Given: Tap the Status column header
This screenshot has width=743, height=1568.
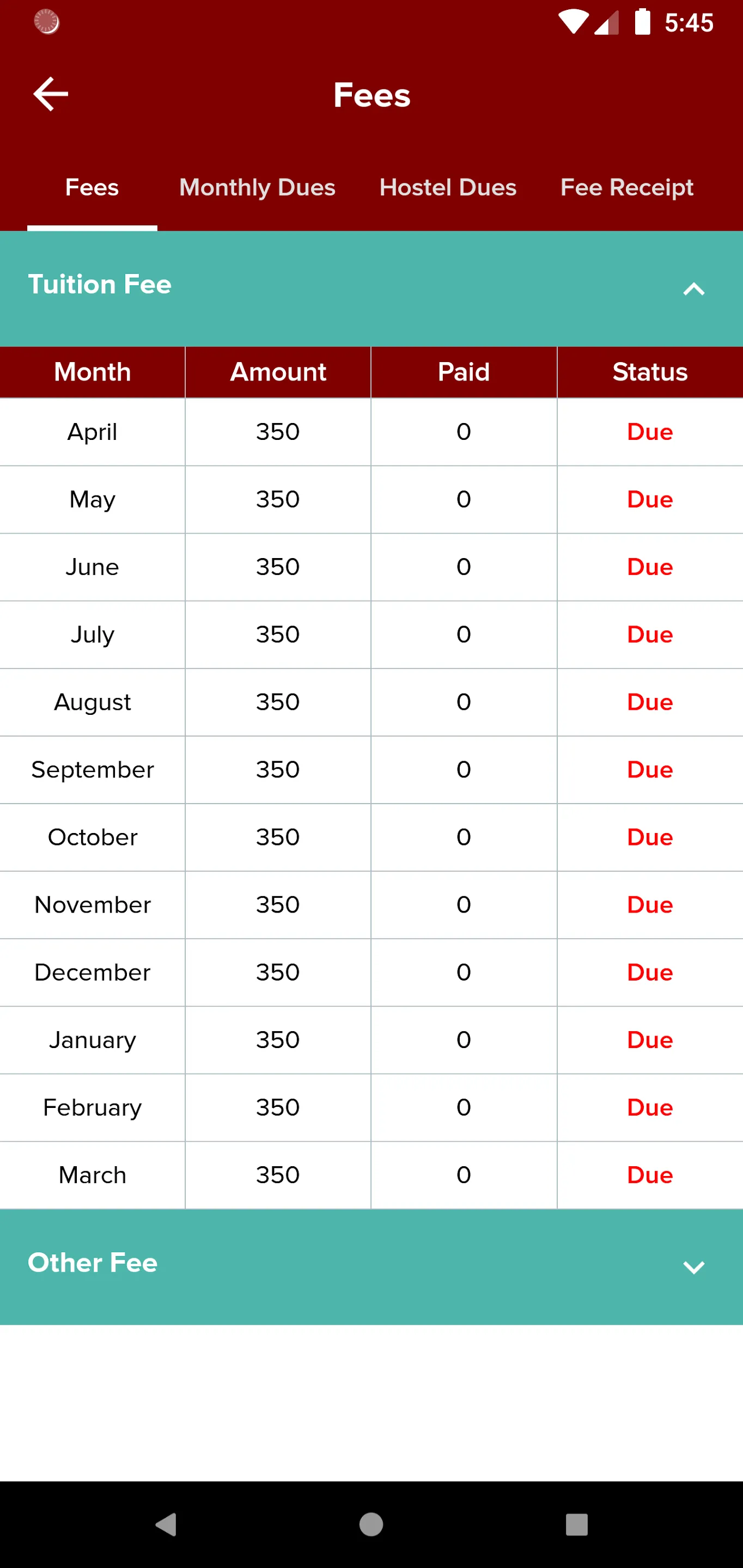Looking at the screenshot, I should click(x=650, y=372).
